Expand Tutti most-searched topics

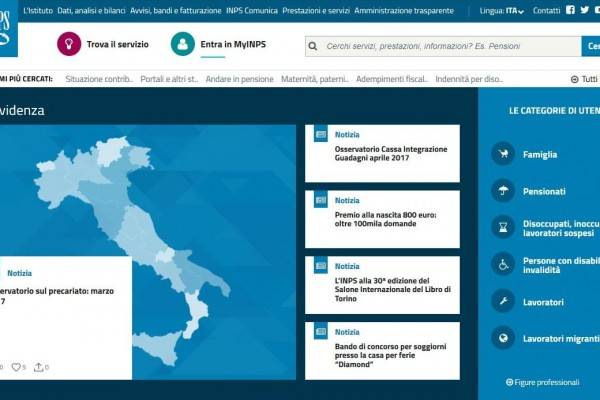pos(584,79)
